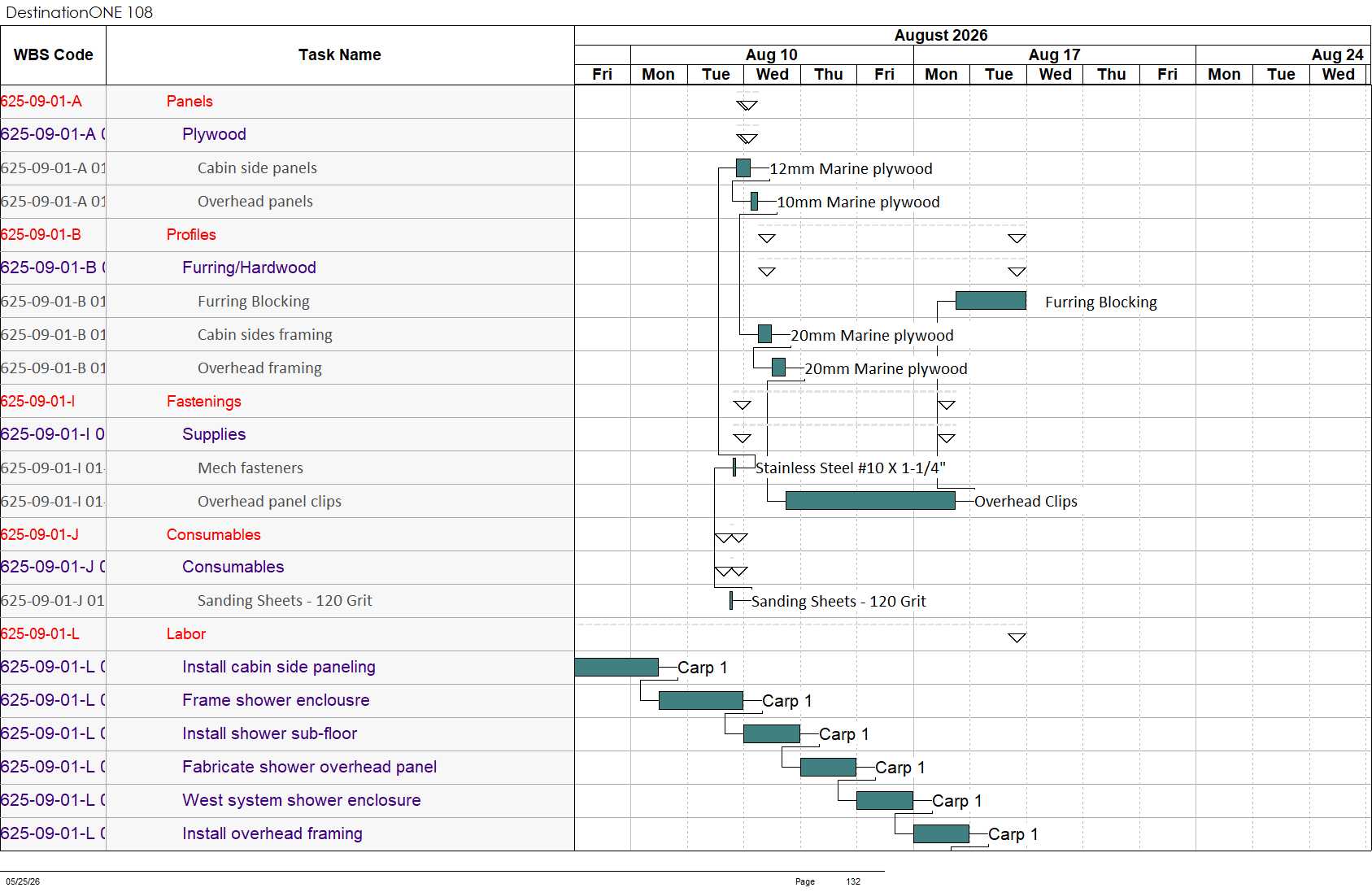Select the Plywood task group name
The height and width of the screenshot is (892, 1372).
coord(214,135)
